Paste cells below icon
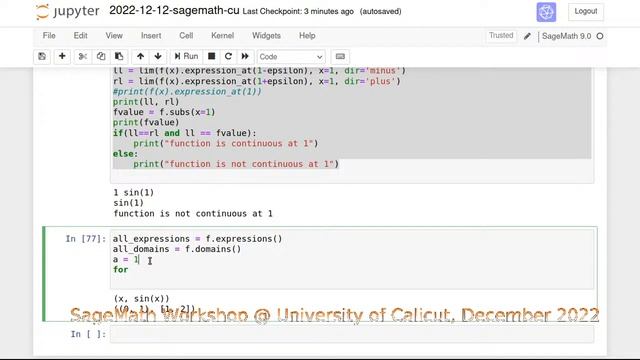Image resolution: width=640 pixels, height=360 pixels. (119, 56)
